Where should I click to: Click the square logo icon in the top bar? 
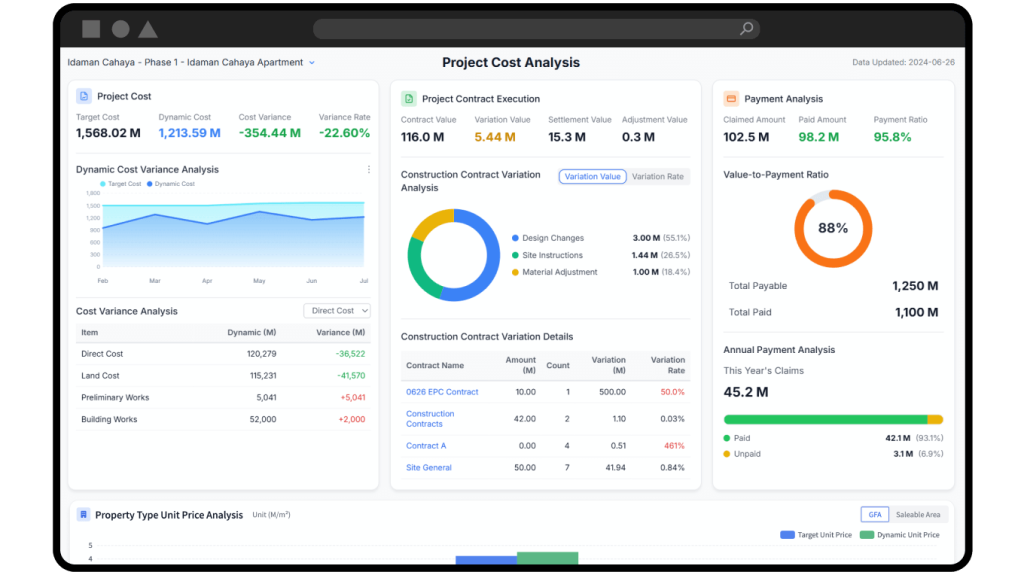91,29
